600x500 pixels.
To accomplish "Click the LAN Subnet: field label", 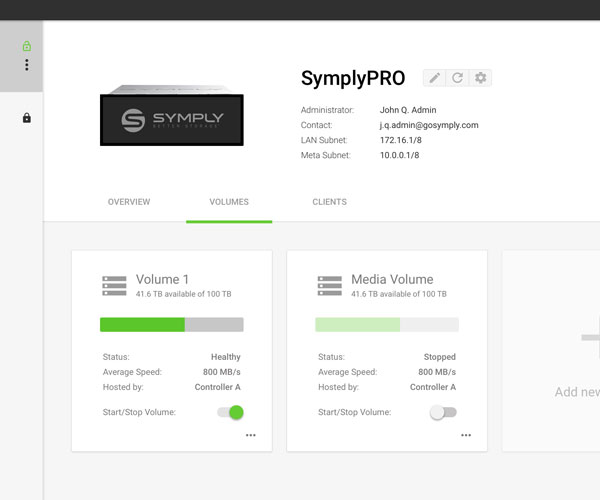I will tap(324, 140).
